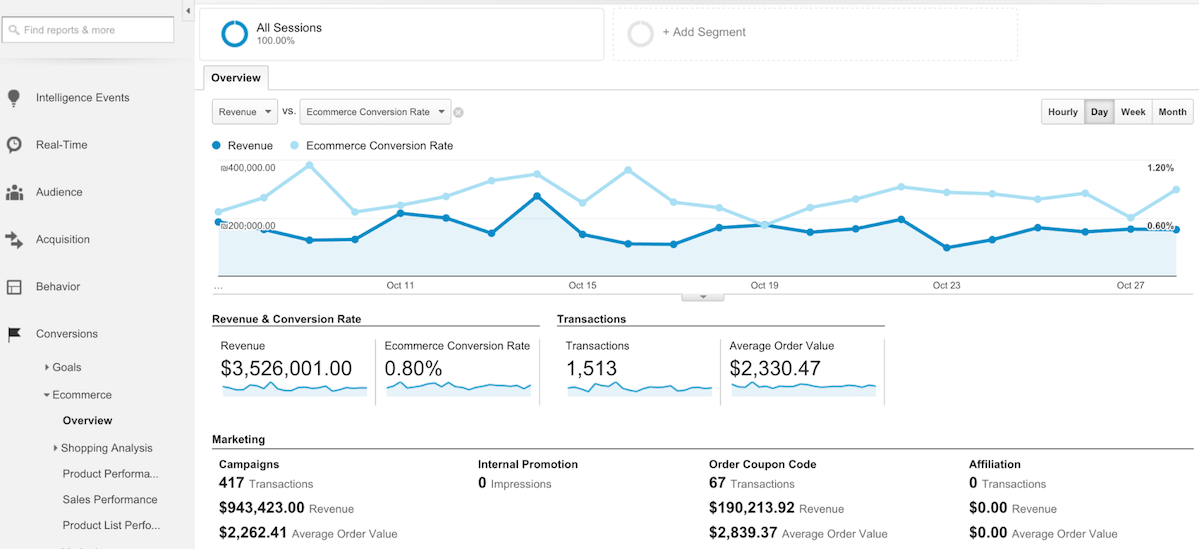1199x549 pixels.
Task: Click the Behavior layout icon
Action: pos(14,287)
